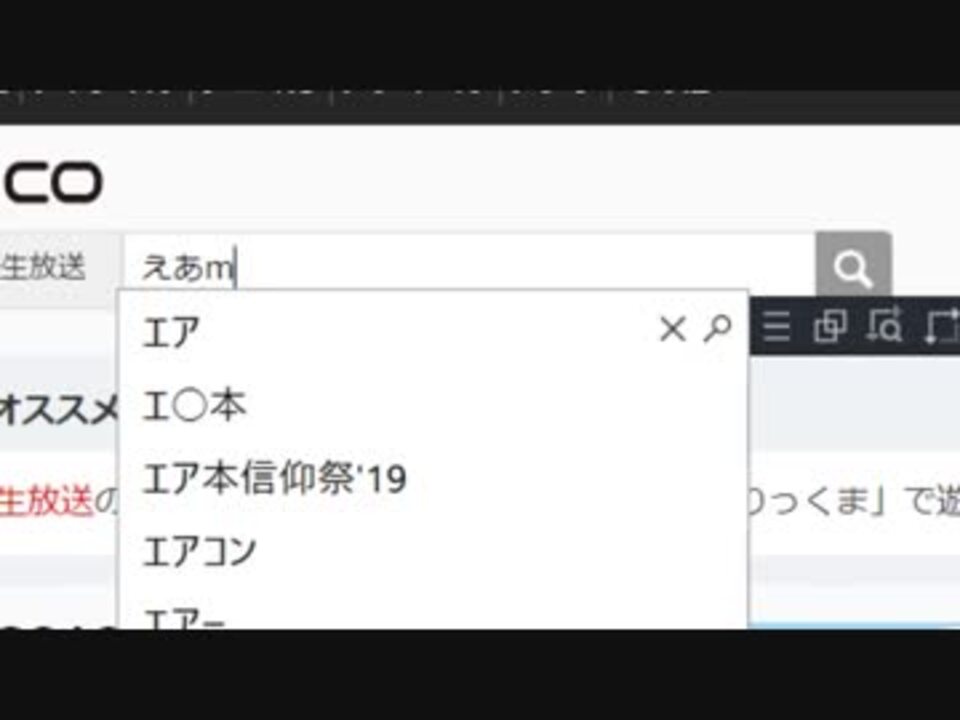960x720 pixels.
Task: Click the CO logo at the top left
Action: [x=51, y=182]
